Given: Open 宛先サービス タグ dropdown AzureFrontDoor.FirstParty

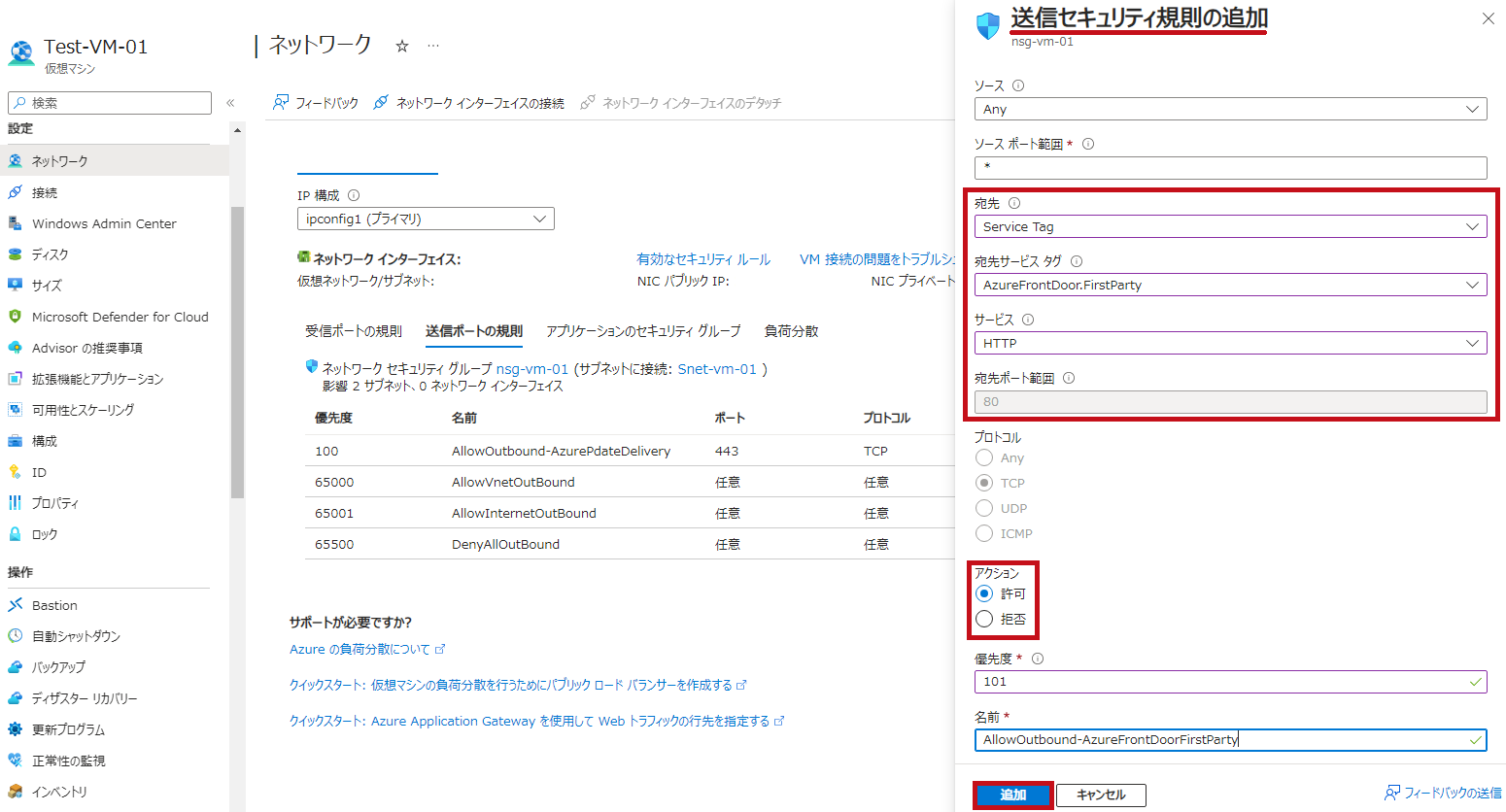Looking at the screenshot, I should pyautogui.click(x=1230, y=285).
